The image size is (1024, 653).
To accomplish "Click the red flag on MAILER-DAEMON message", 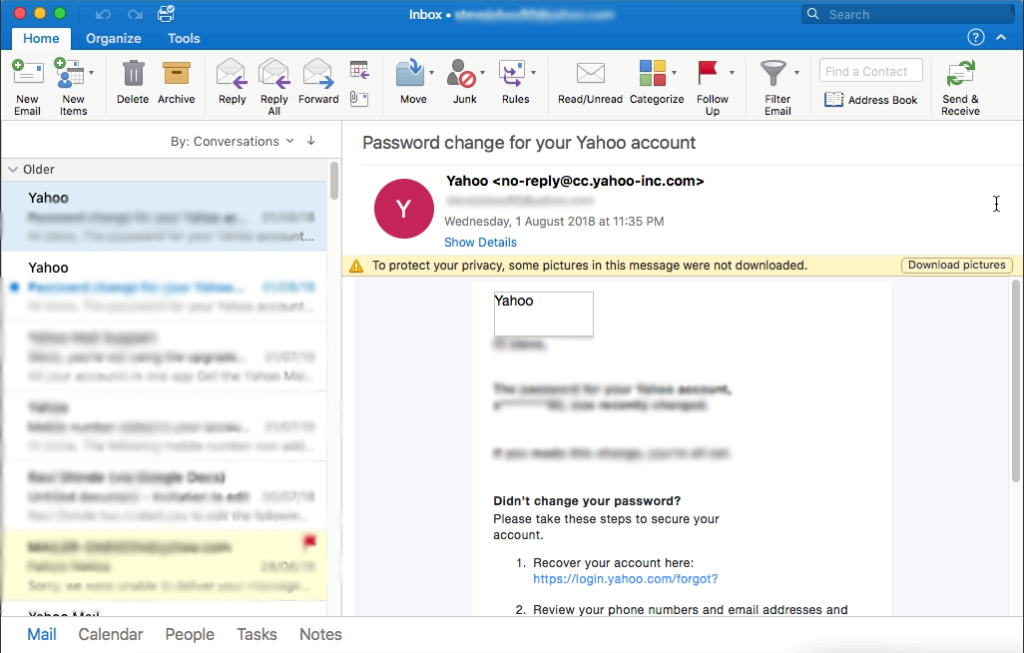I will 310,541.
